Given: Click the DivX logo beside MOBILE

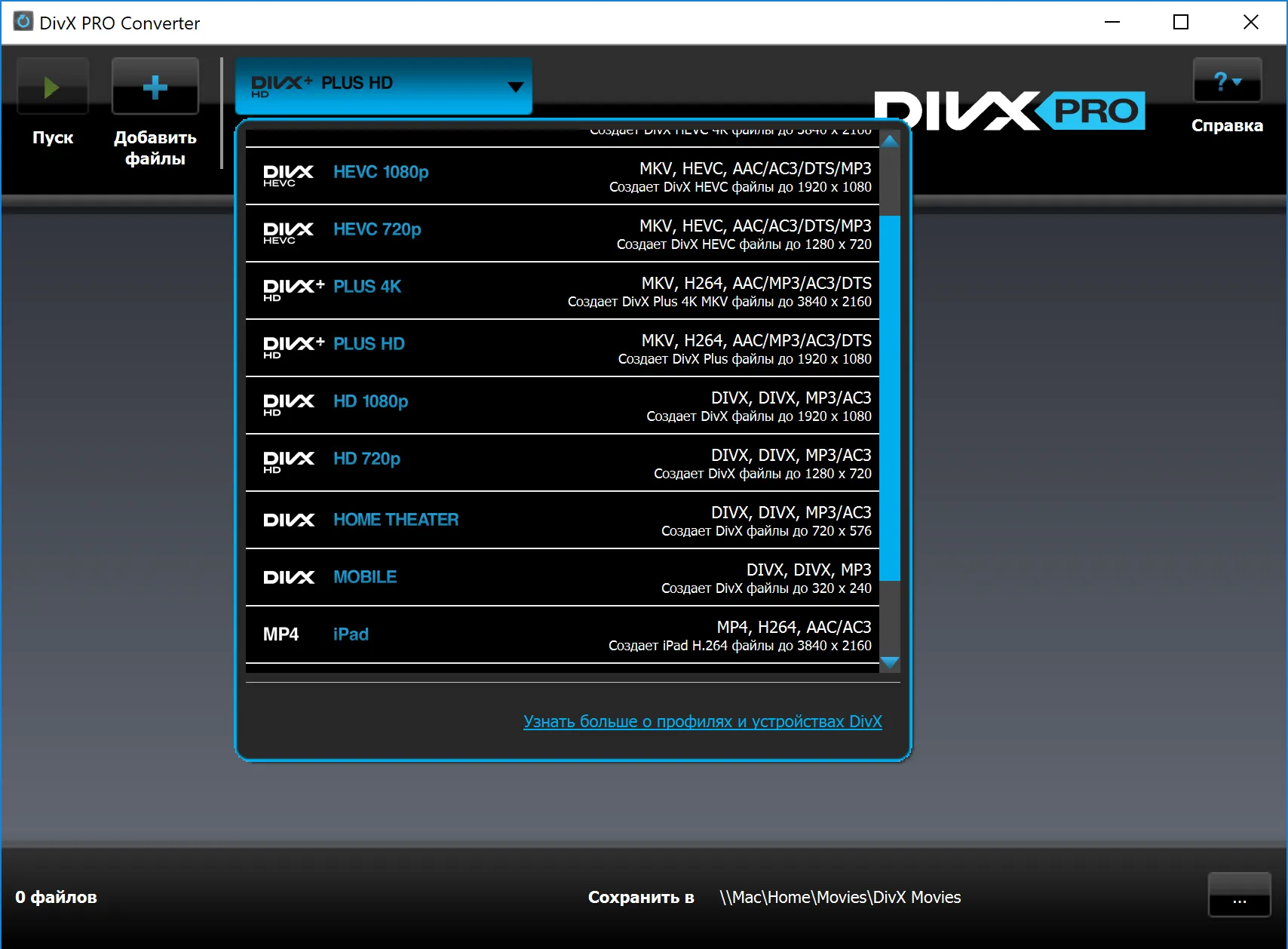Looking at the screenshot, I should coord(288,577).
